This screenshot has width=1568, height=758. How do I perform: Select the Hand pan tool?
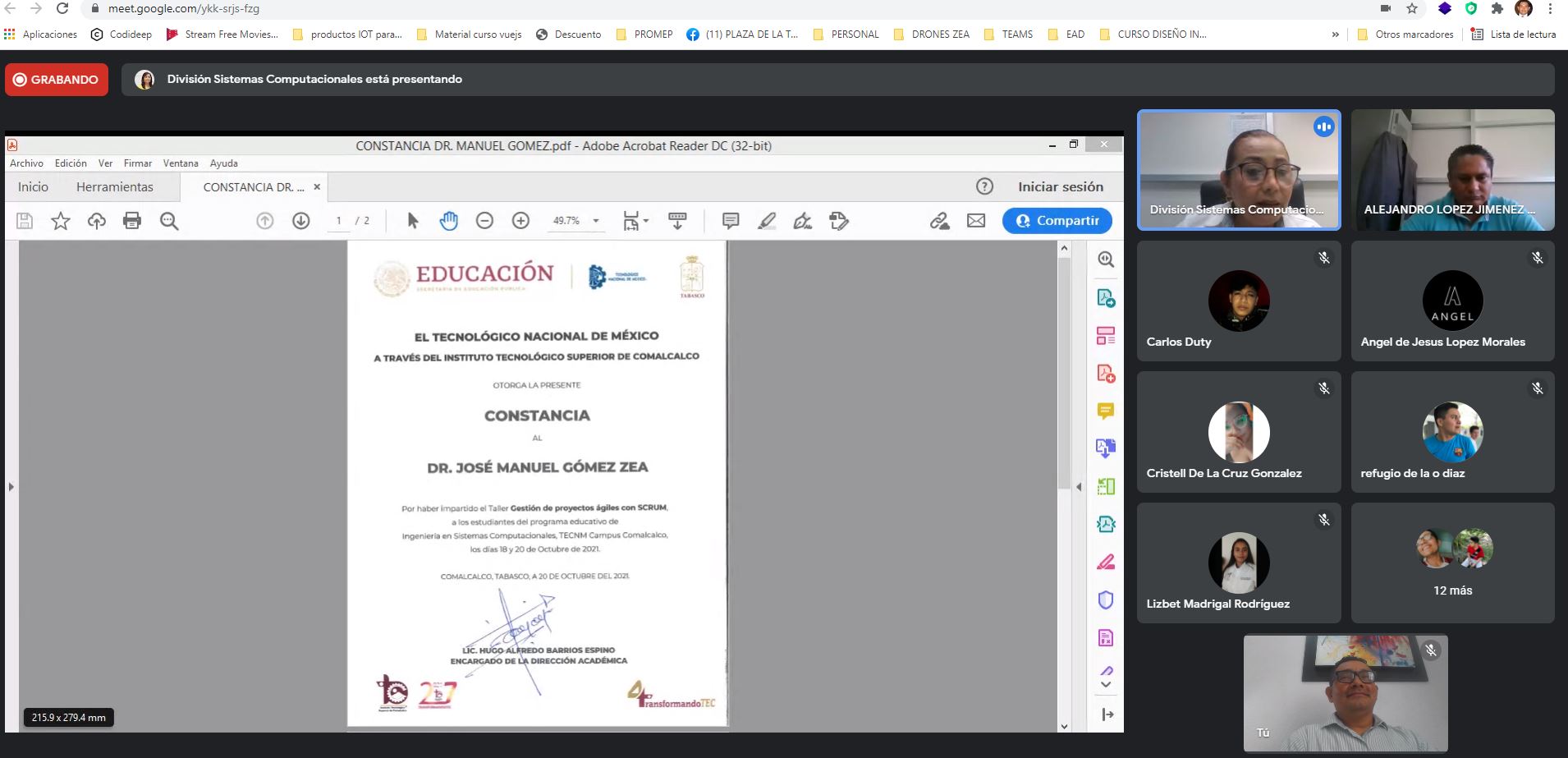point(448,221)
